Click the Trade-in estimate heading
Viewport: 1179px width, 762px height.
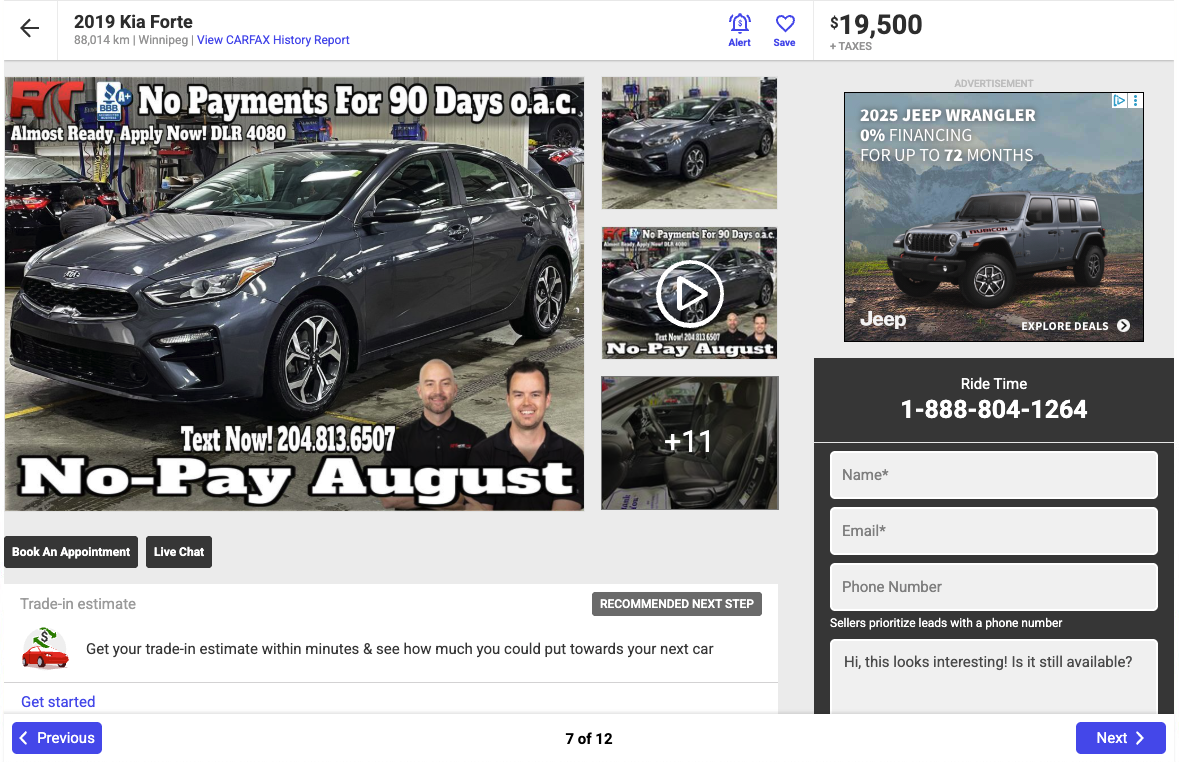(78, 604)
